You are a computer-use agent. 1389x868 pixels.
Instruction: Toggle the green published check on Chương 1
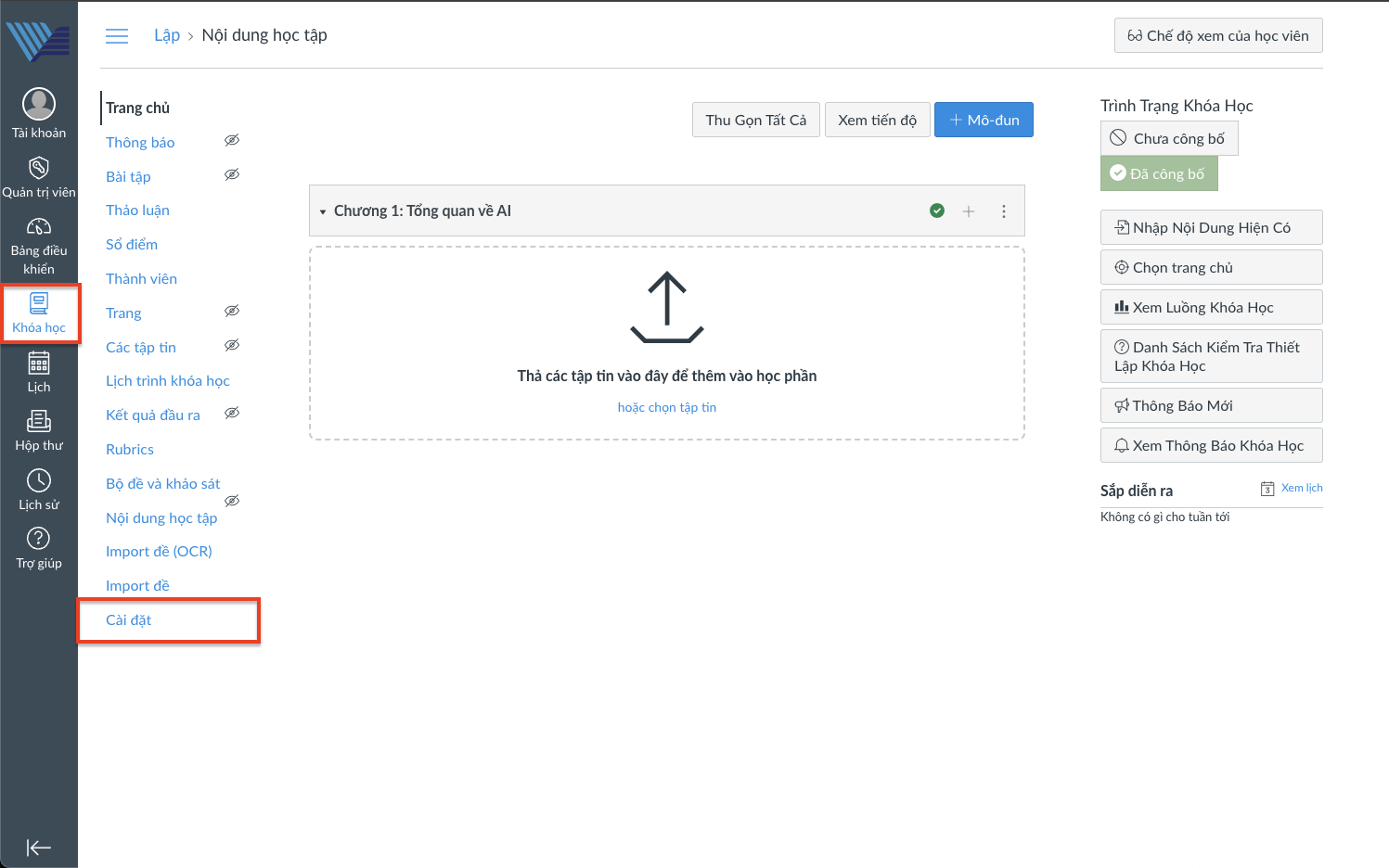[x=937, y=211]
